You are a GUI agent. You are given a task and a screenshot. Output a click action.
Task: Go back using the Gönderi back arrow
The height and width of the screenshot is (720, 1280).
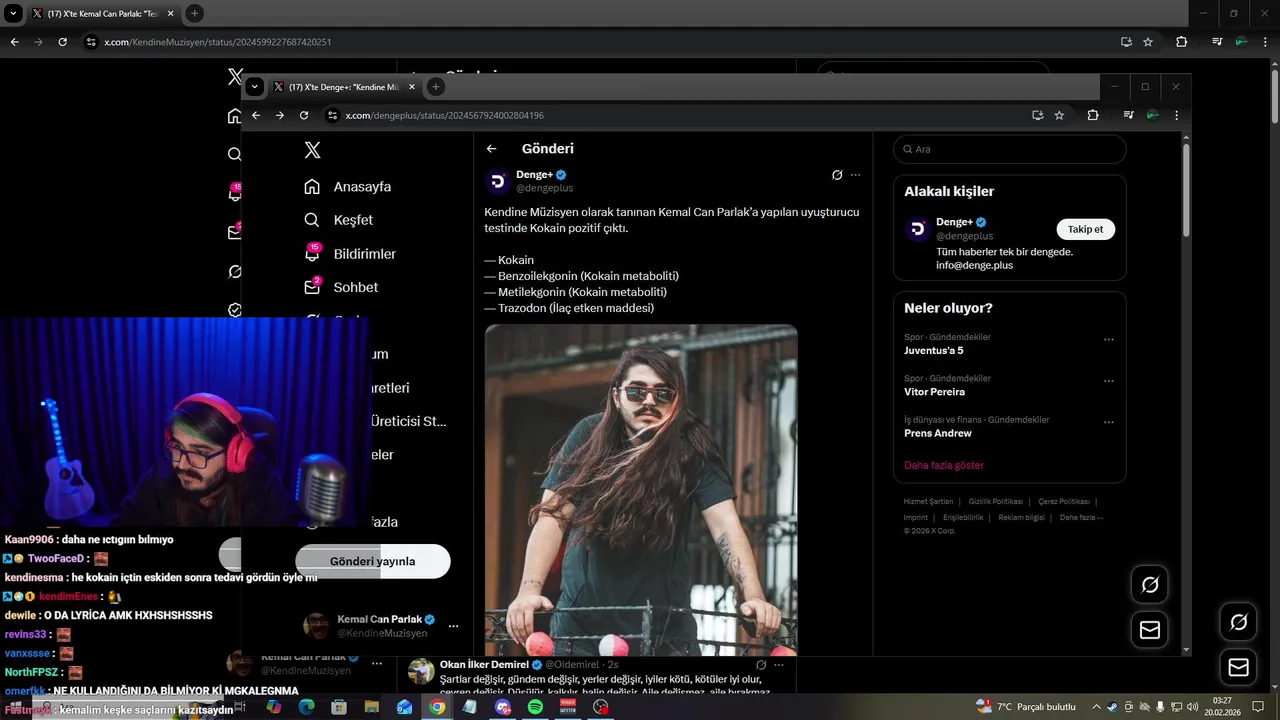click(x=491, y=149)
